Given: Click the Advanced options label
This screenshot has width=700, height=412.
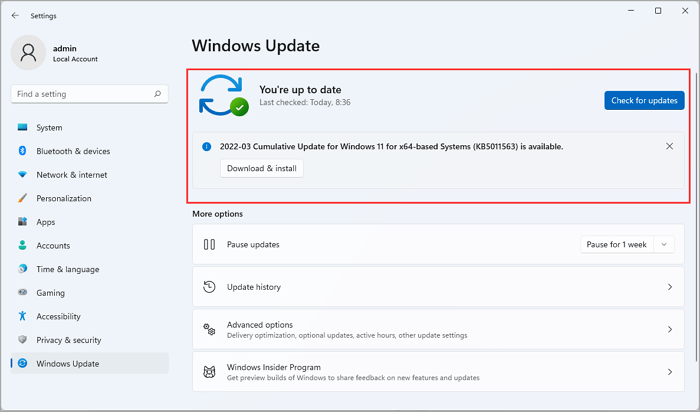Looking at the screenshot, I should [260, 325].
